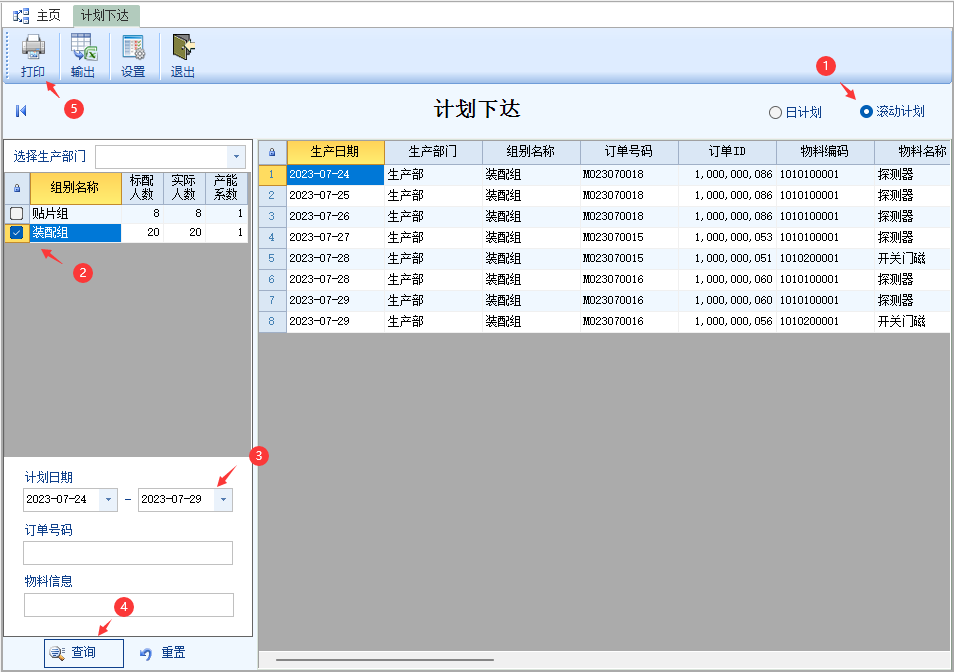Click the date cell 2023-07-25

coord(335,196)
